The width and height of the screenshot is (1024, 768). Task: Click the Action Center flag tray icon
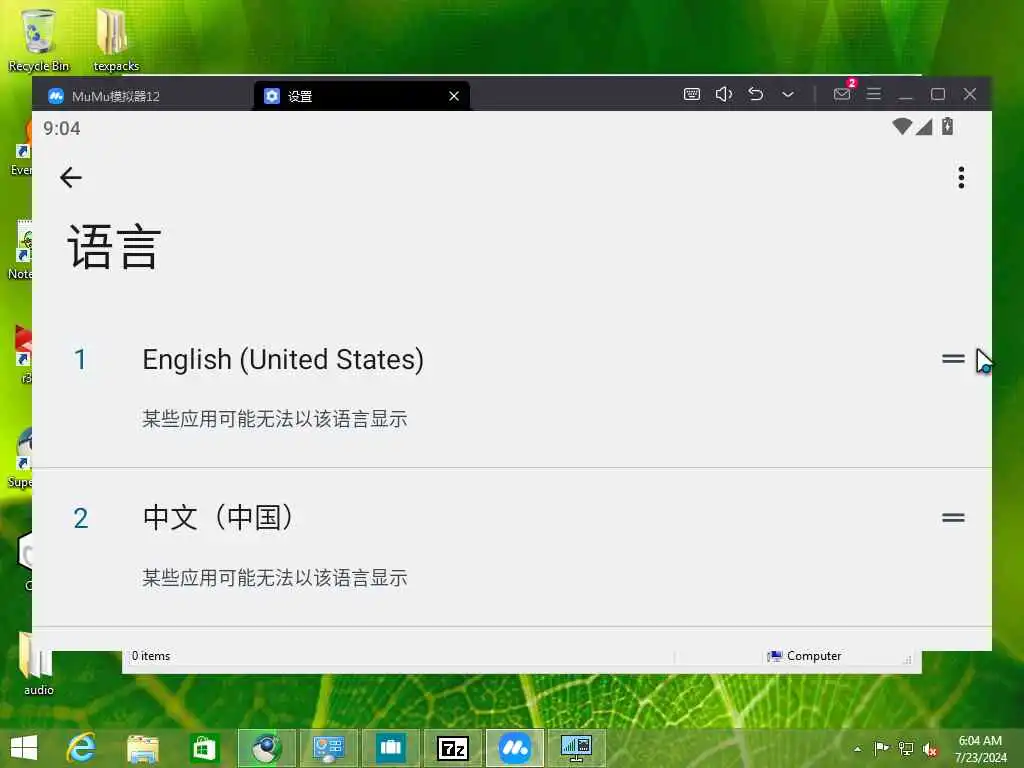pos(881,748)
